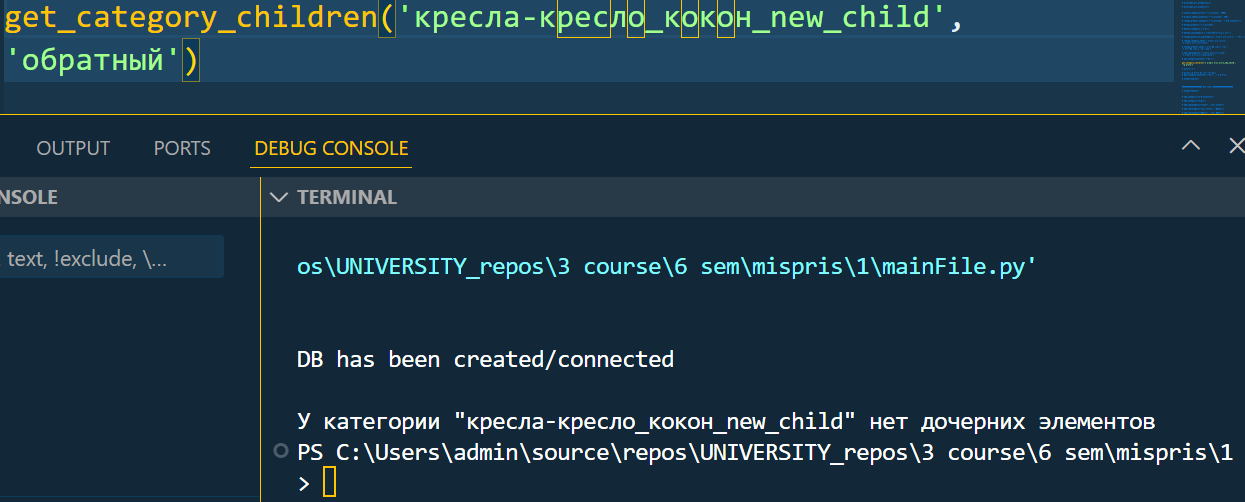Click the get_category_children function name
The image size is (1245, 502).
(191, 19)
